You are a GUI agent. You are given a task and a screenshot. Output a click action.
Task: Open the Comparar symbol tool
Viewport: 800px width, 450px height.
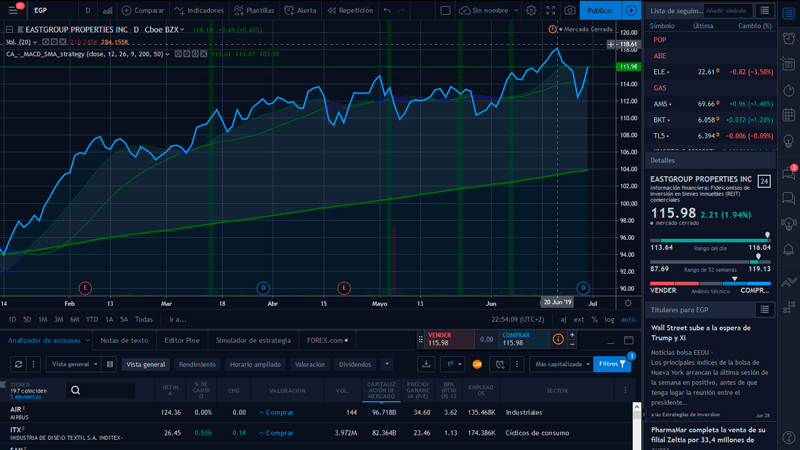(143, 10)
